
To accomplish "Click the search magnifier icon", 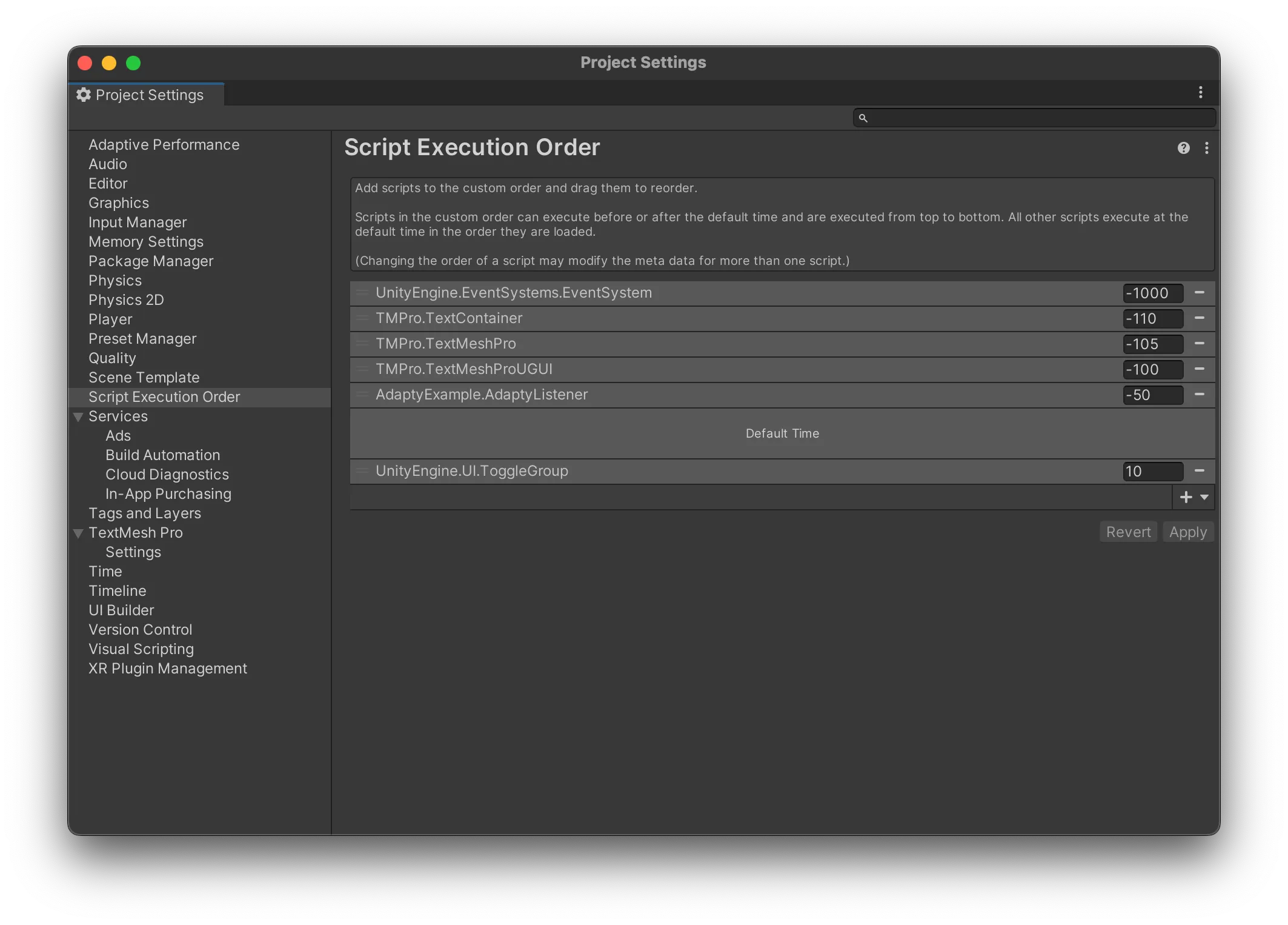I will click(x=863, y=118).
